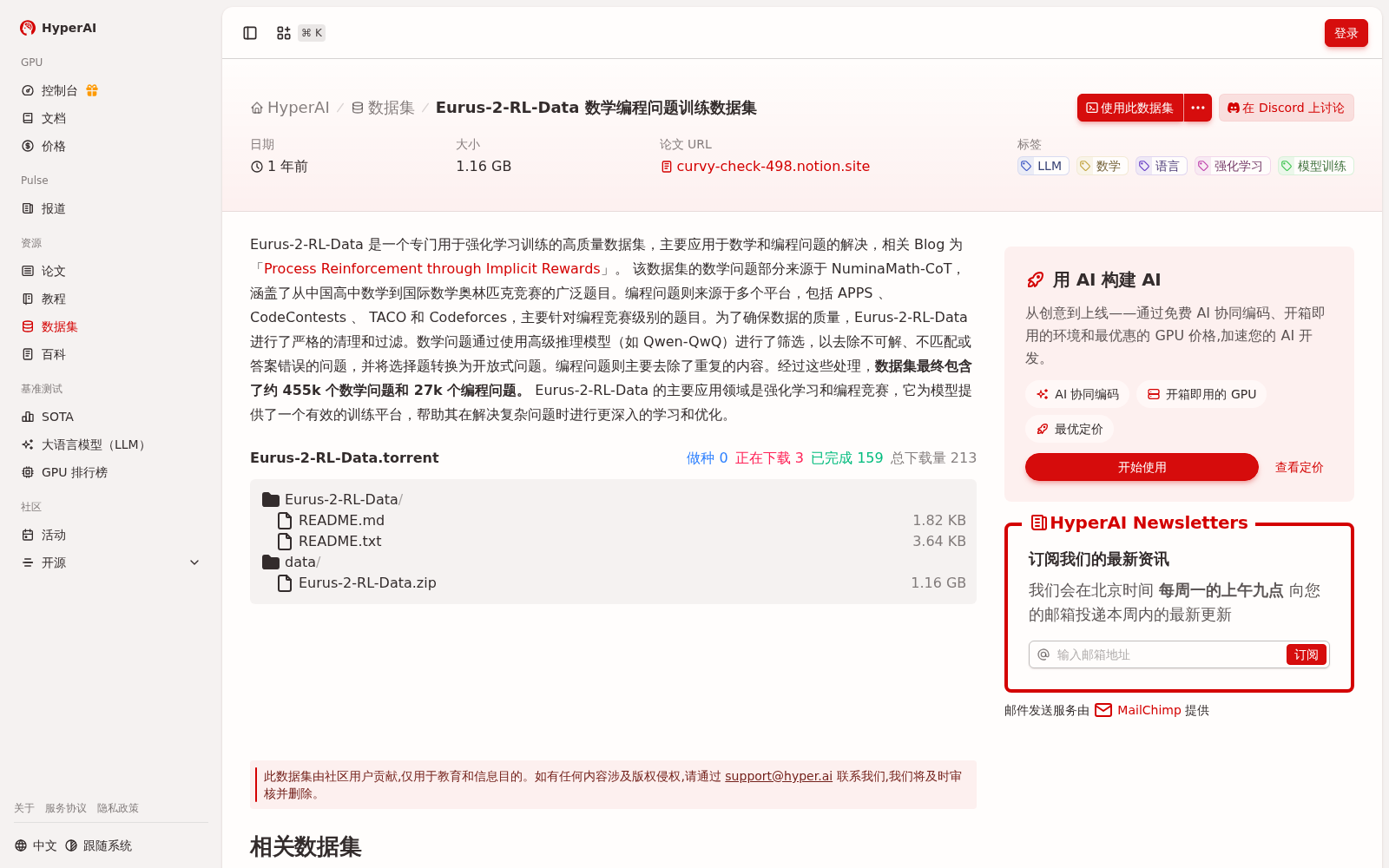Image resolution: width=1389 pixels, height=868 pixels.
Task: Click the 关于 footer link
Action: pyautogui.click(x=24, y=808)
